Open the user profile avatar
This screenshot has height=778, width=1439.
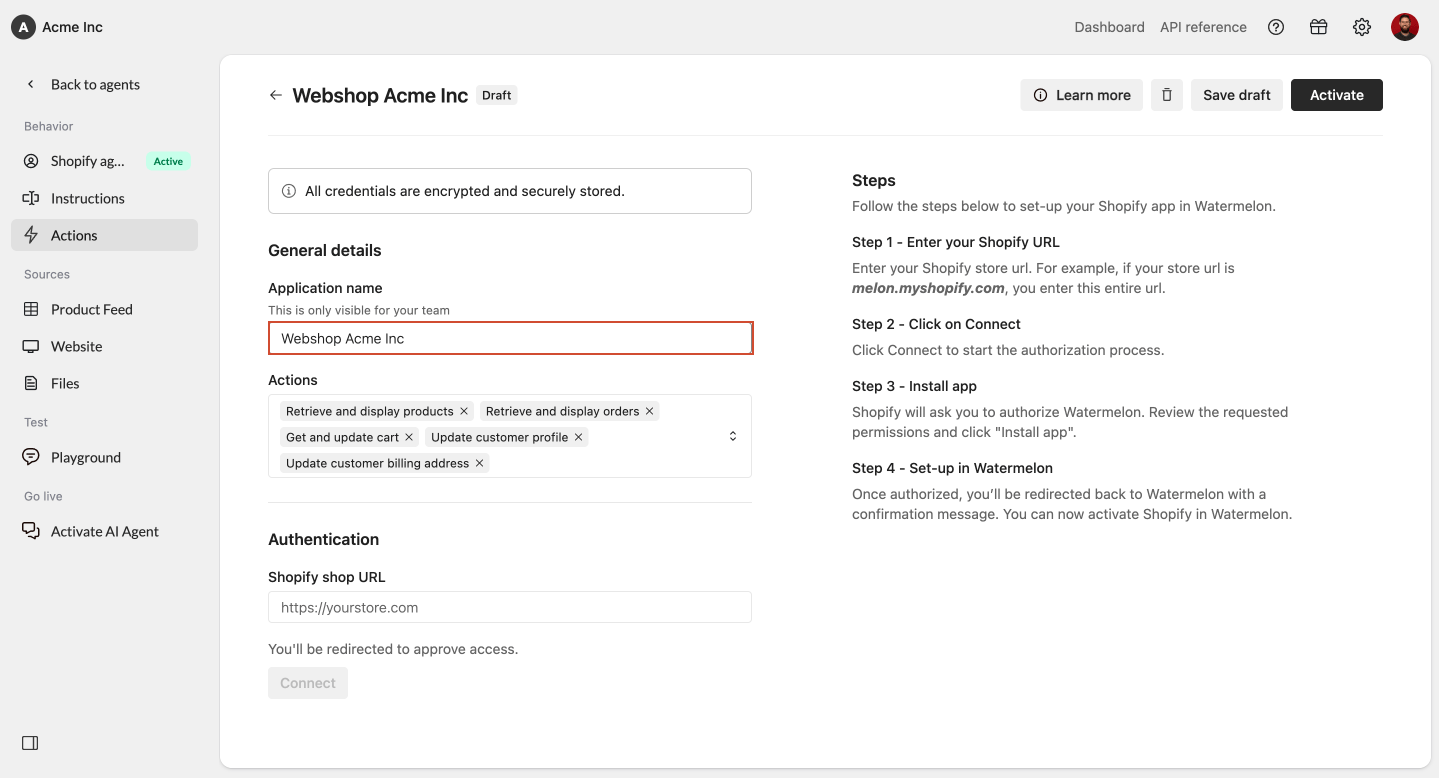(1405, 27)
